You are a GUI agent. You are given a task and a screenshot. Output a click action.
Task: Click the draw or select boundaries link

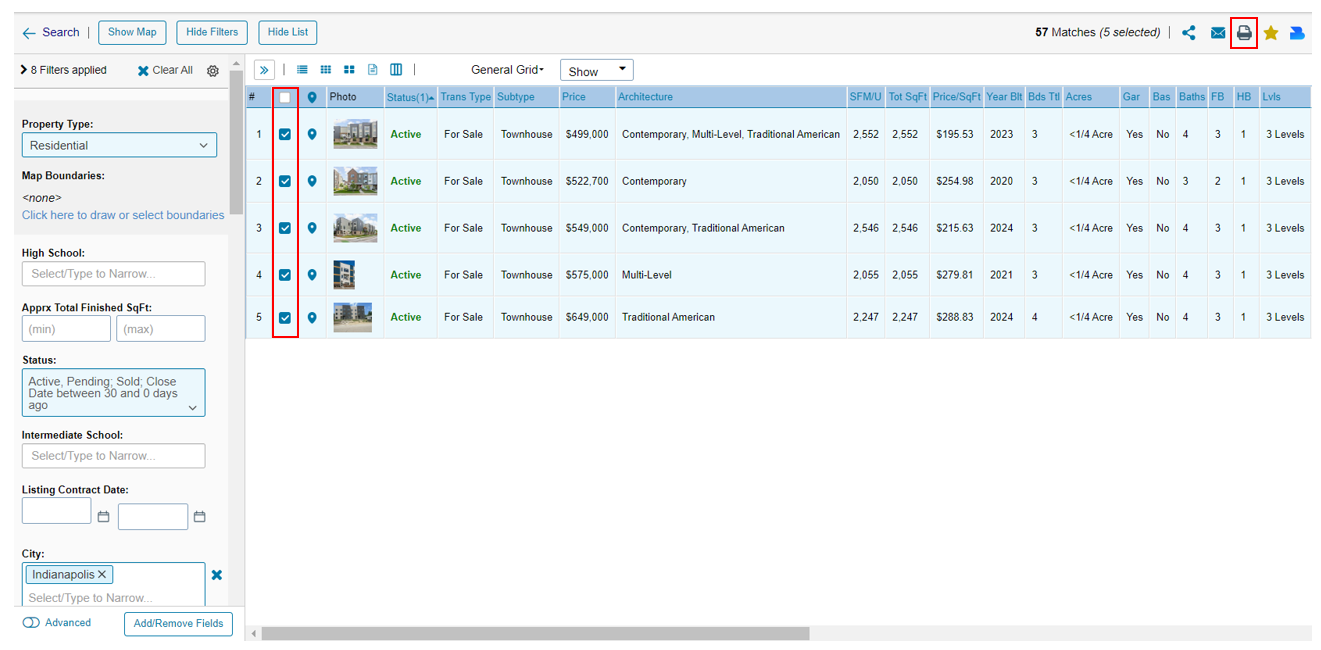click(x=123, y=215)
